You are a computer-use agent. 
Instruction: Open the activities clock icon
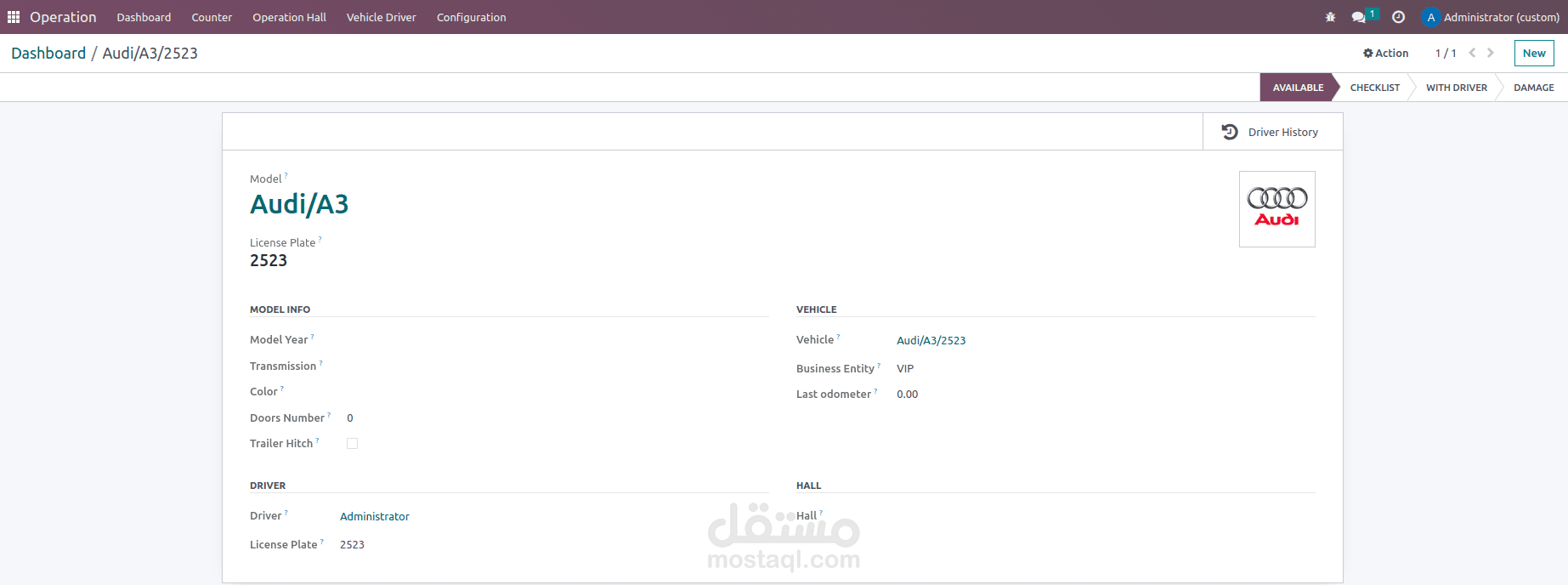[x=1399, y=17]
